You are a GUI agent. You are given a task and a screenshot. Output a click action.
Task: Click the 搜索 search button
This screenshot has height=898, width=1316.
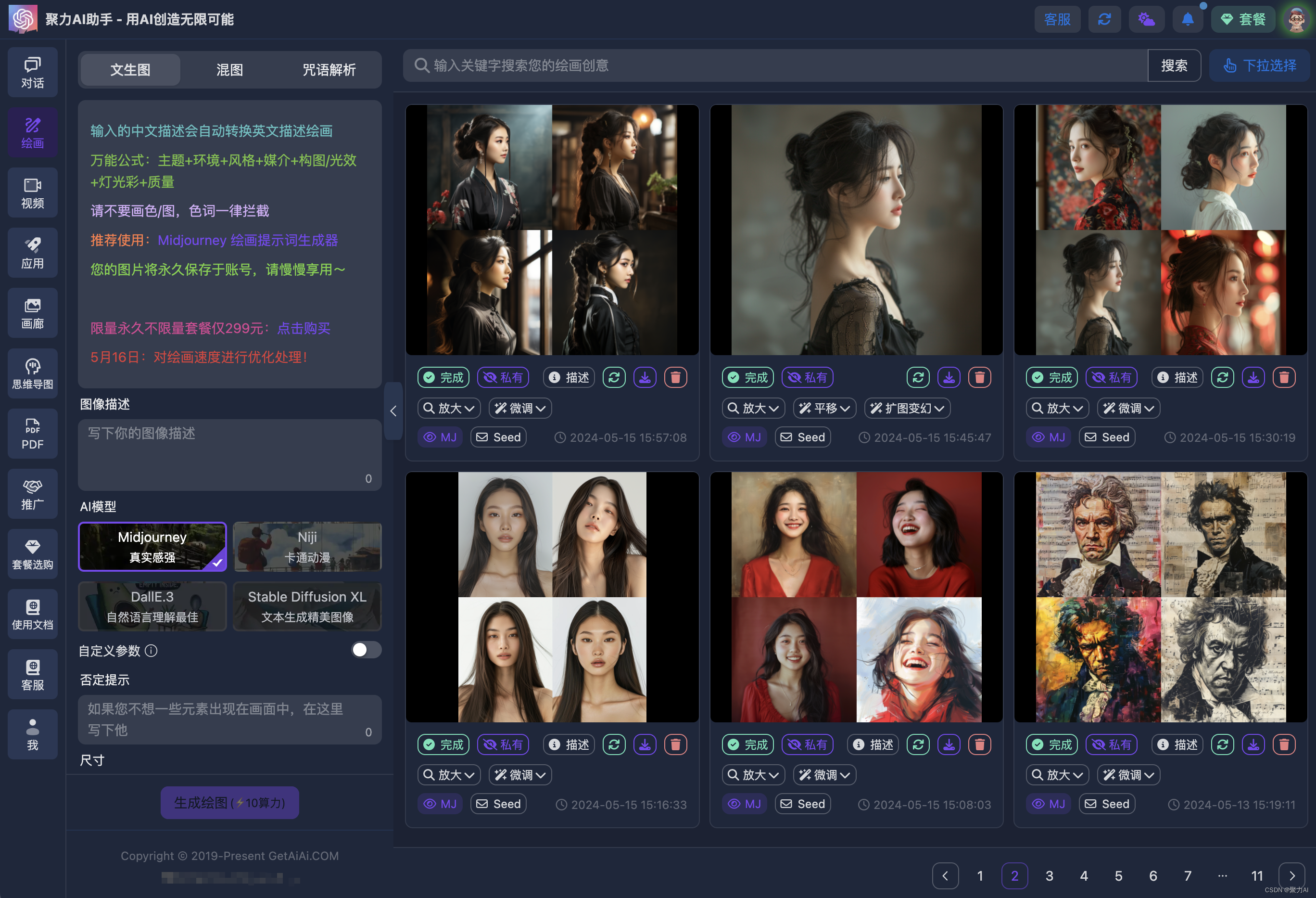1174,66
